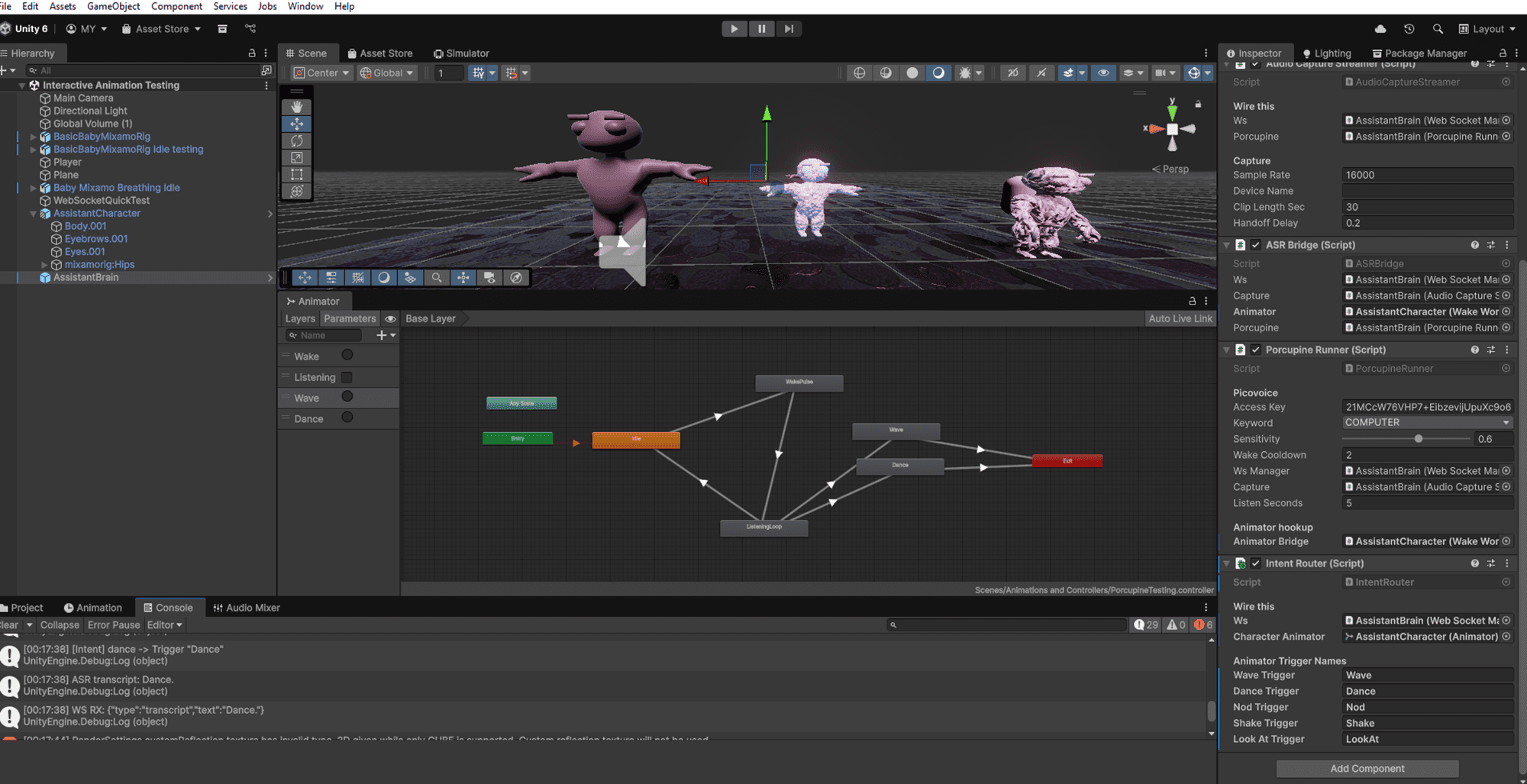Disable the ASR Bridge script checkbox
Image resolution: width=1527 pixels, height=784 pixels.
(x=1256, y=245)
